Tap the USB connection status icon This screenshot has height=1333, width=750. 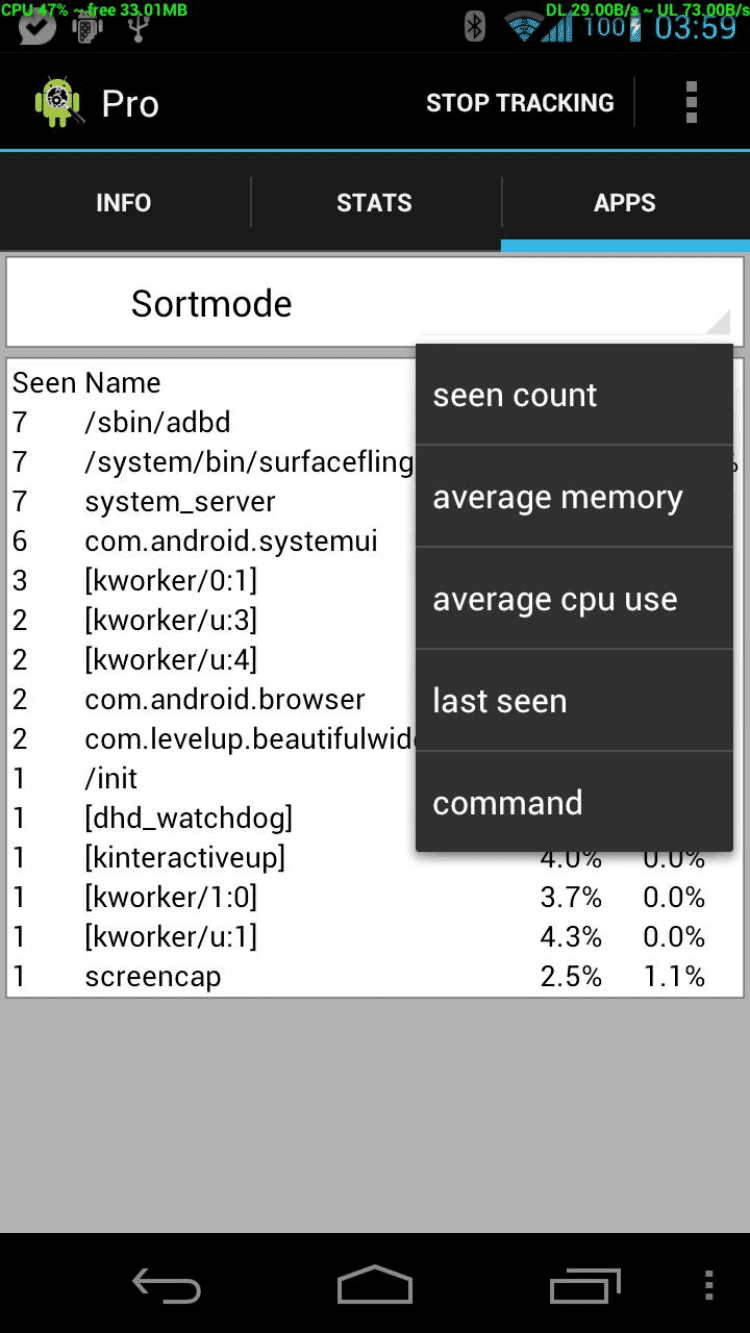138,28
